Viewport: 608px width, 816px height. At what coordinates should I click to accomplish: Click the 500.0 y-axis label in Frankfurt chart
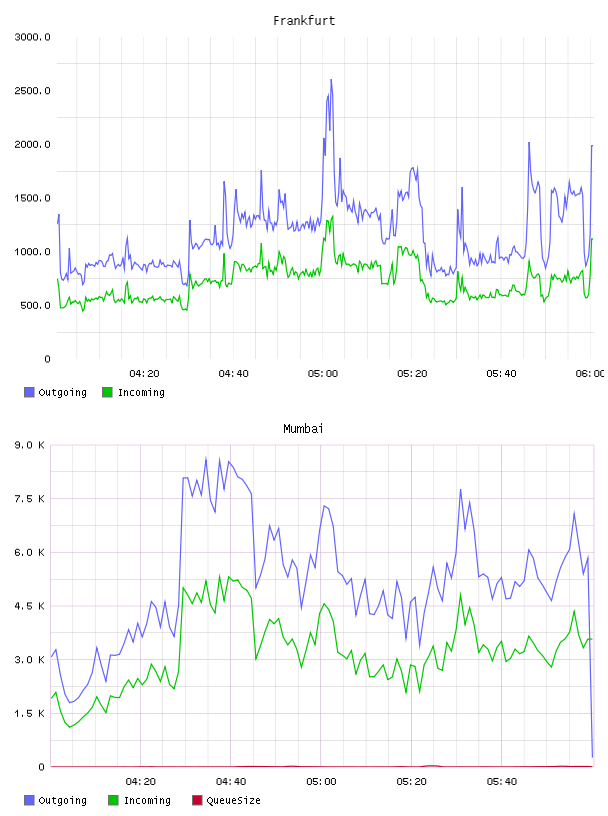(x=35, y=305)
